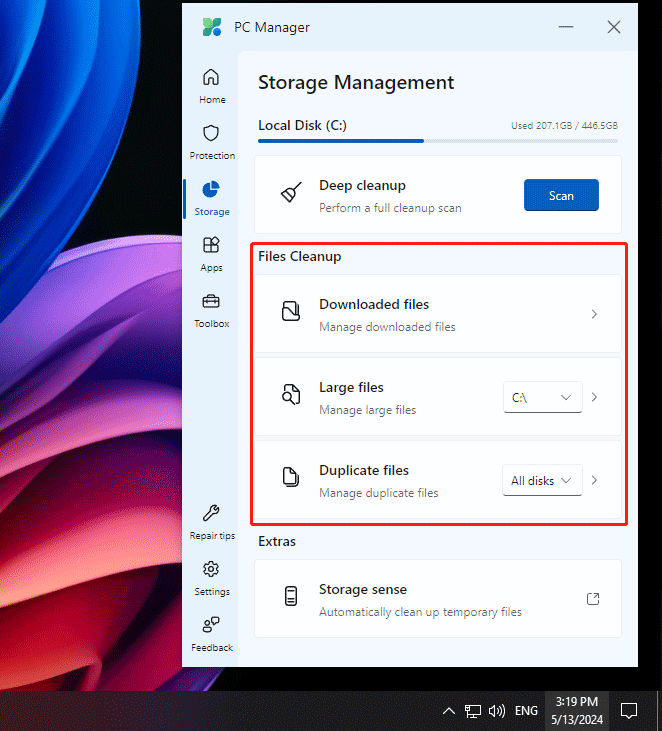Click the Duplicate files icon
This screenshot has height=731, width=662.
pyautogui.click(x=291, y=477)
